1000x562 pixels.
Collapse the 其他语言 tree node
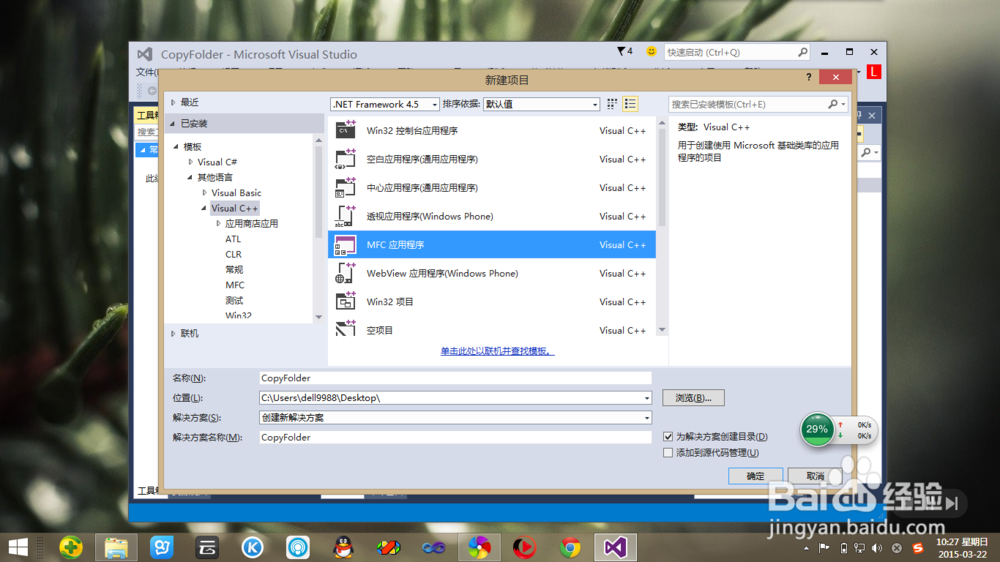coord(190,177)
